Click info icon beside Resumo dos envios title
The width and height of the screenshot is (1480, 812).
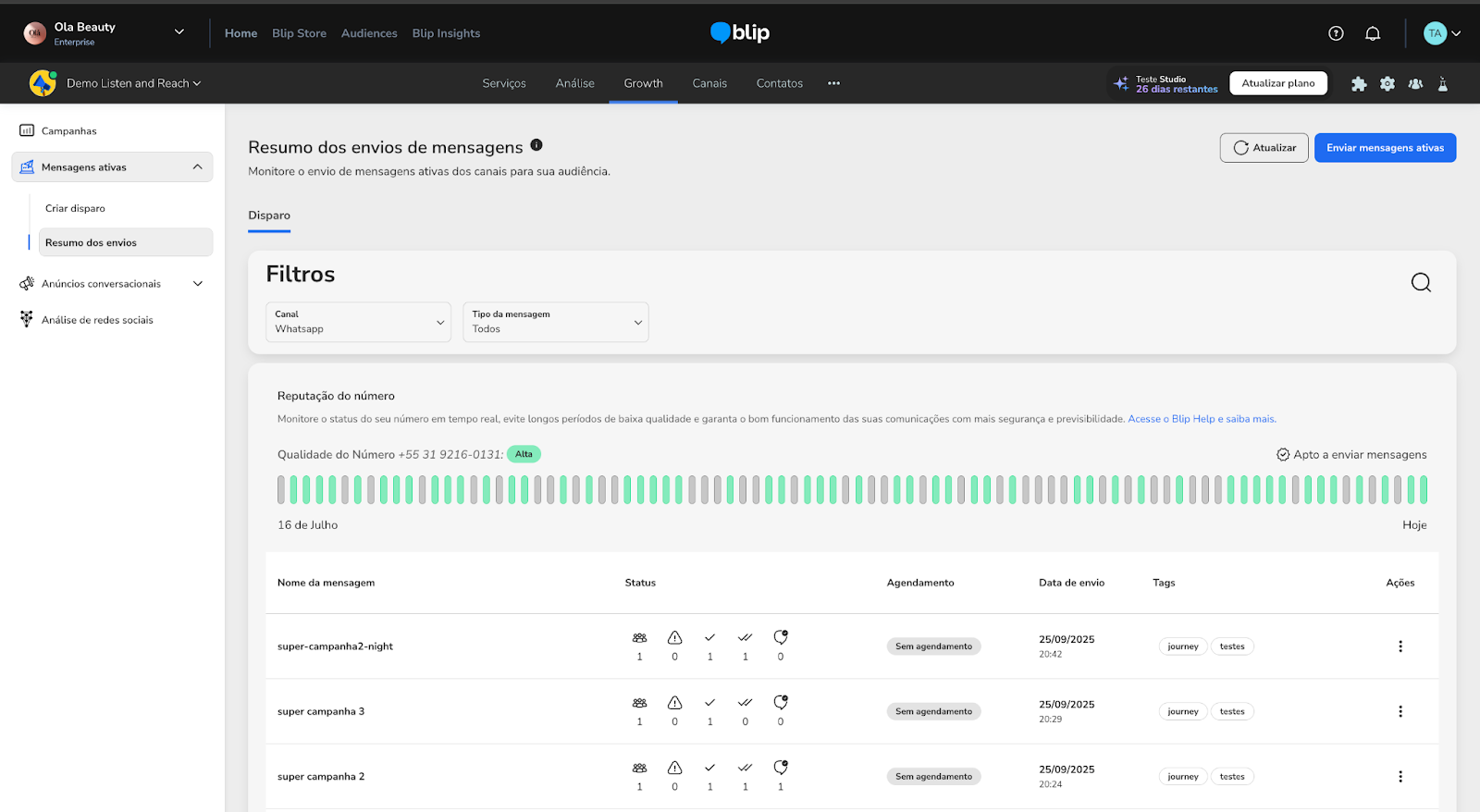536,145
